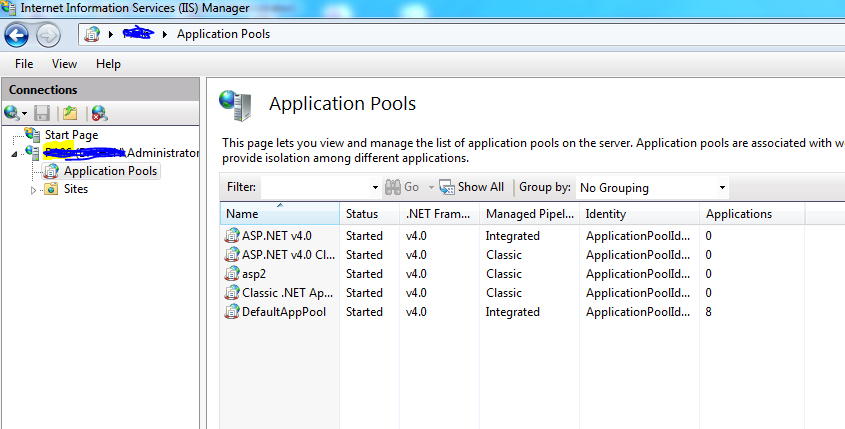
Task: Click the Identity cell for ASP.NET v4.0
Action: pyautogui.click(x=638, y=236)
